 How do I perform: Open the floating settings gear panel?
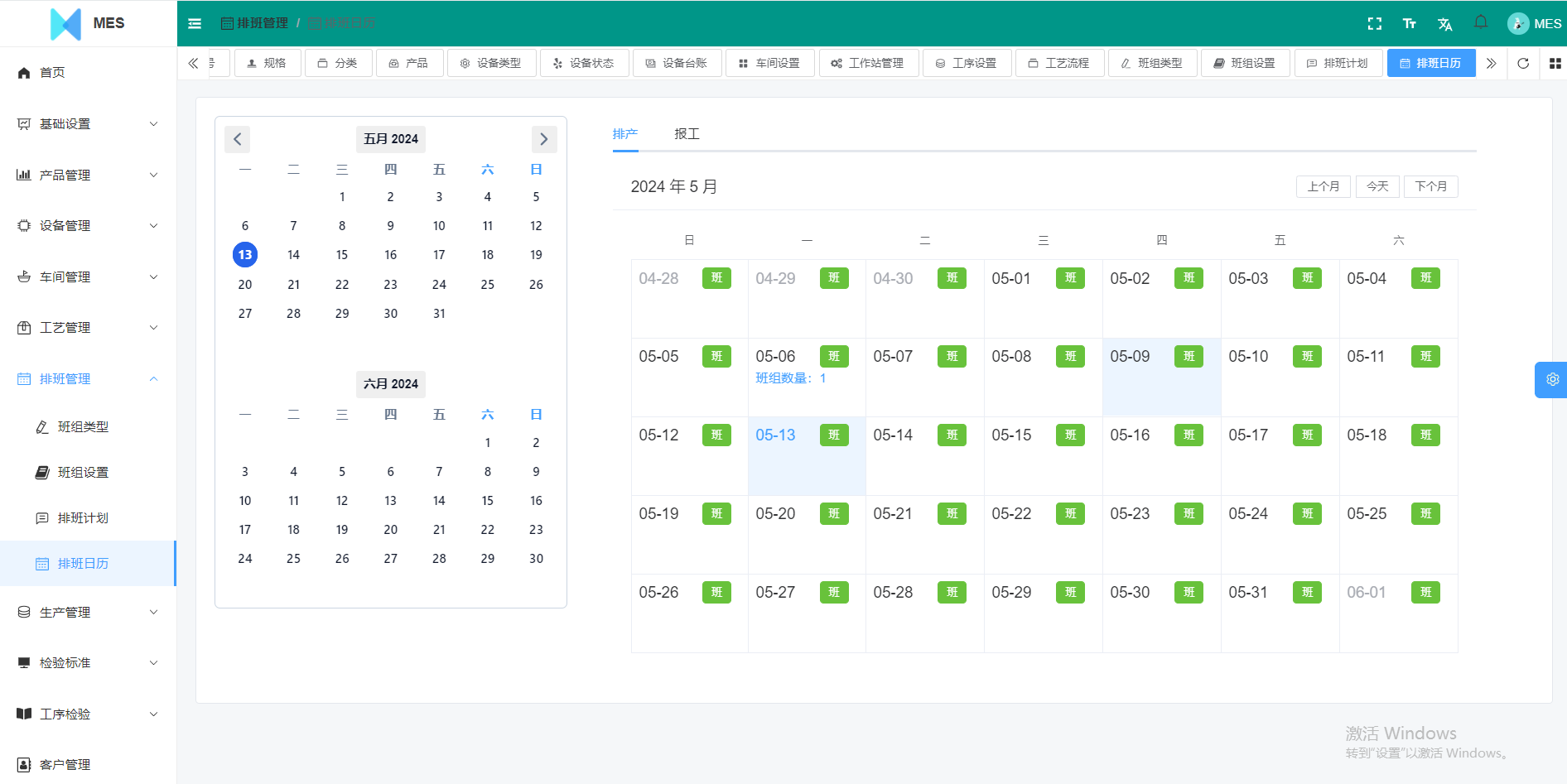1551,380
